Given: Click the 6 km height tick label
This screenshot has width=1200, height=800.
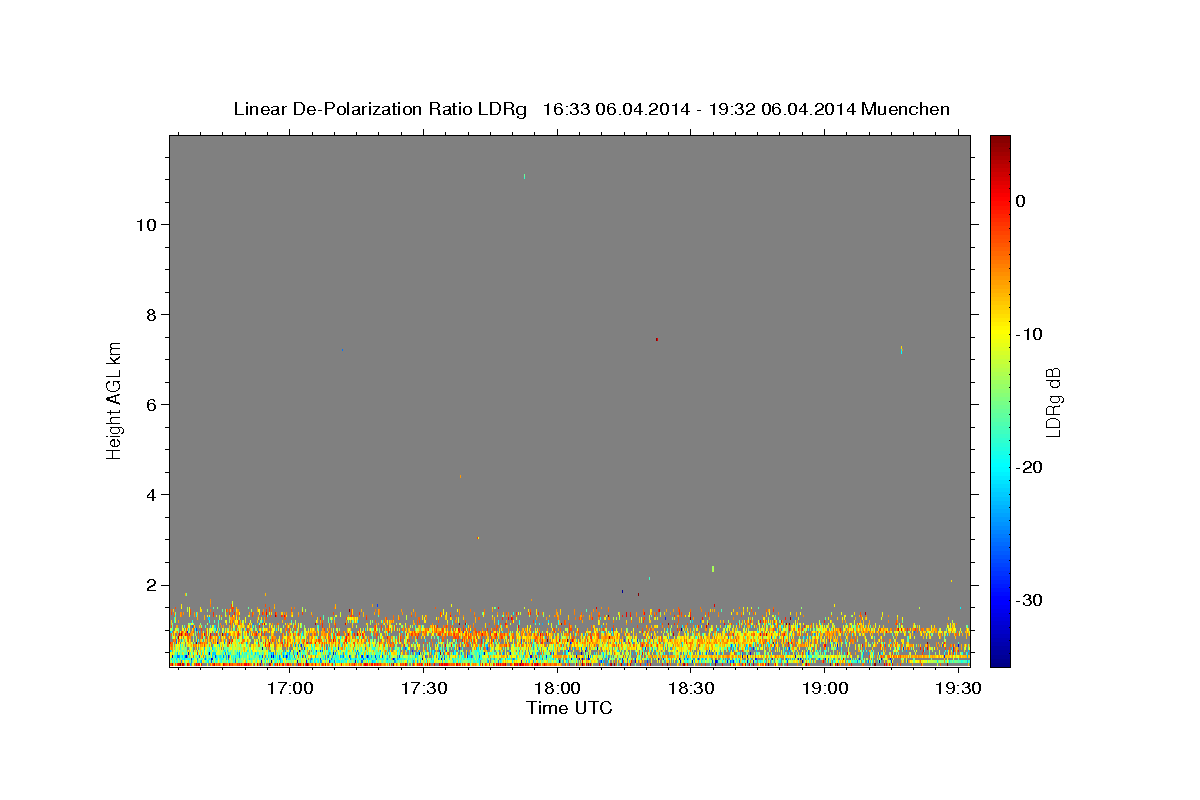Looking at the screenshot, I should tap(150, 405).
